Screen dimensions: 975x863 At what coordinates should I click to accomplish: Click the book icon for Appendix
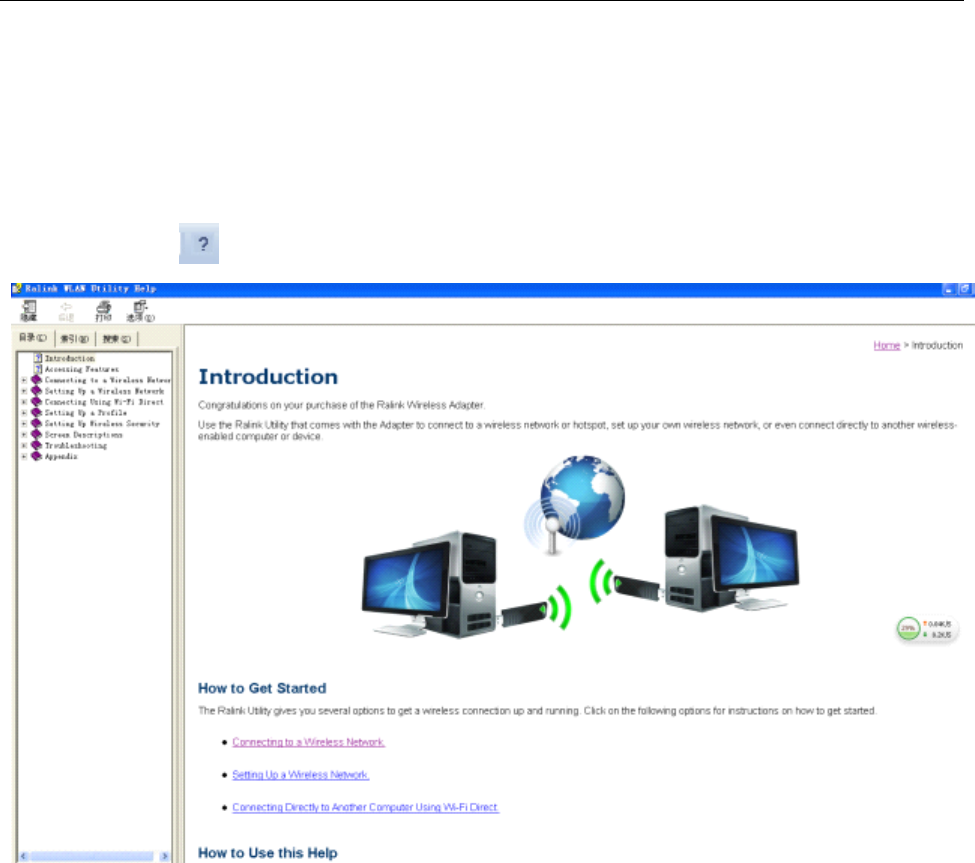(36, 456)
